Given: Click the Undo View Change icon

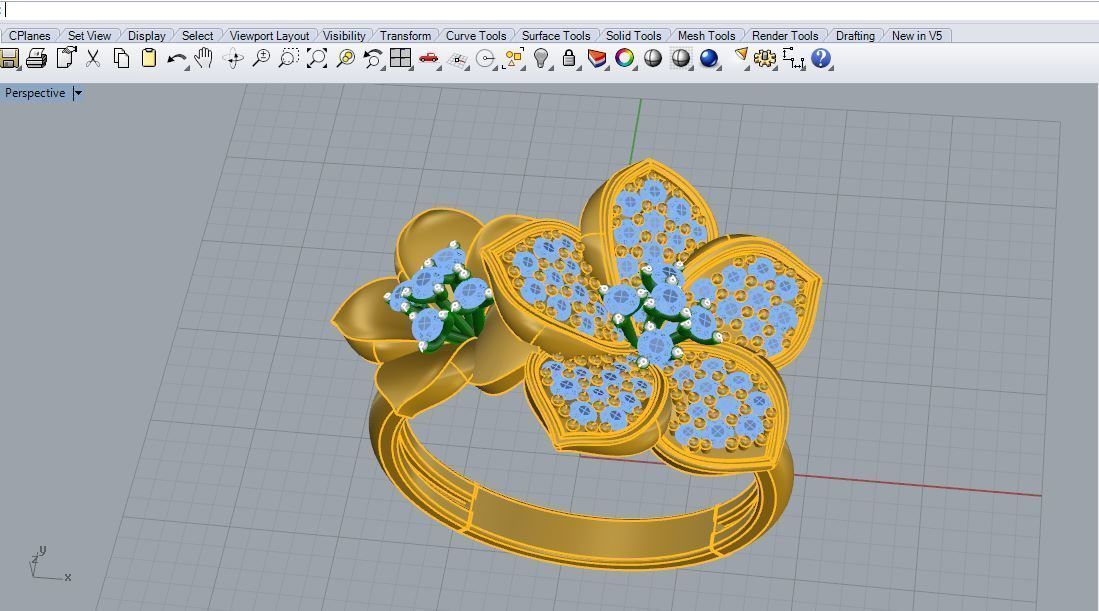Looking at the screenshot, I should point(373,58).
